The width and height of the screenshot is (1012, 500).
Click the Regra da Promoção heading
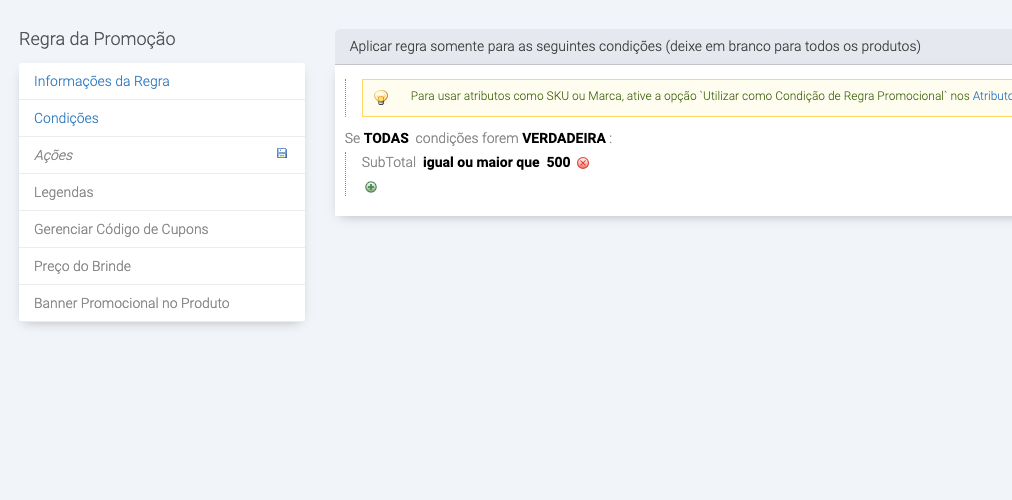97,39
